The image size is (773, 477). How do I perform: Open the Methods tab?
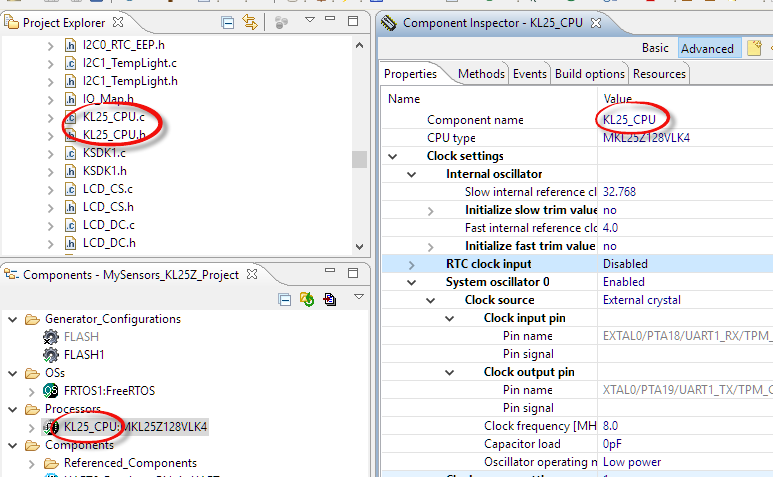pyautogui.click(x=481, y=74)
